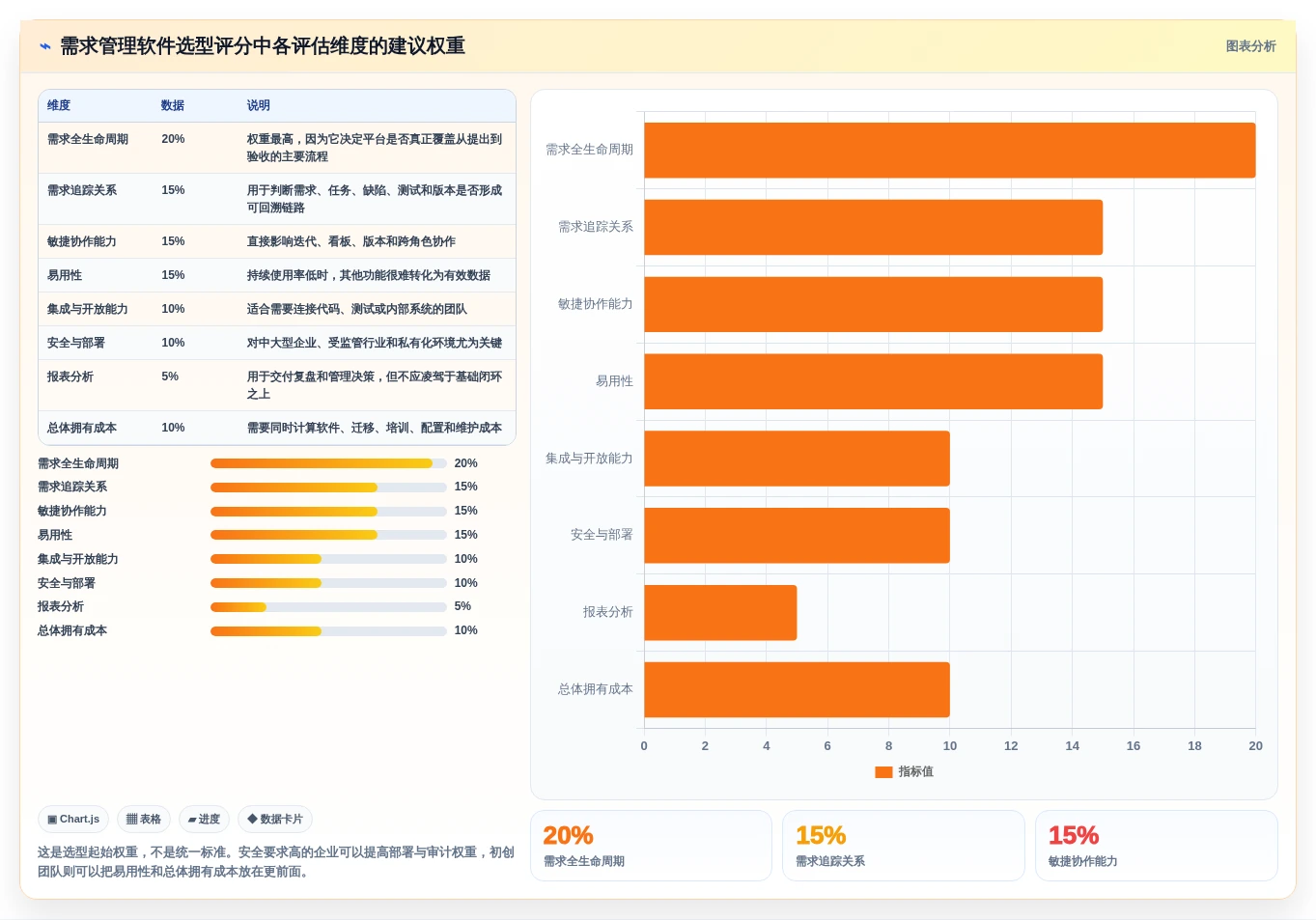
Task: Select the 易用性 table row label
Action: click(x=65, y=275)
